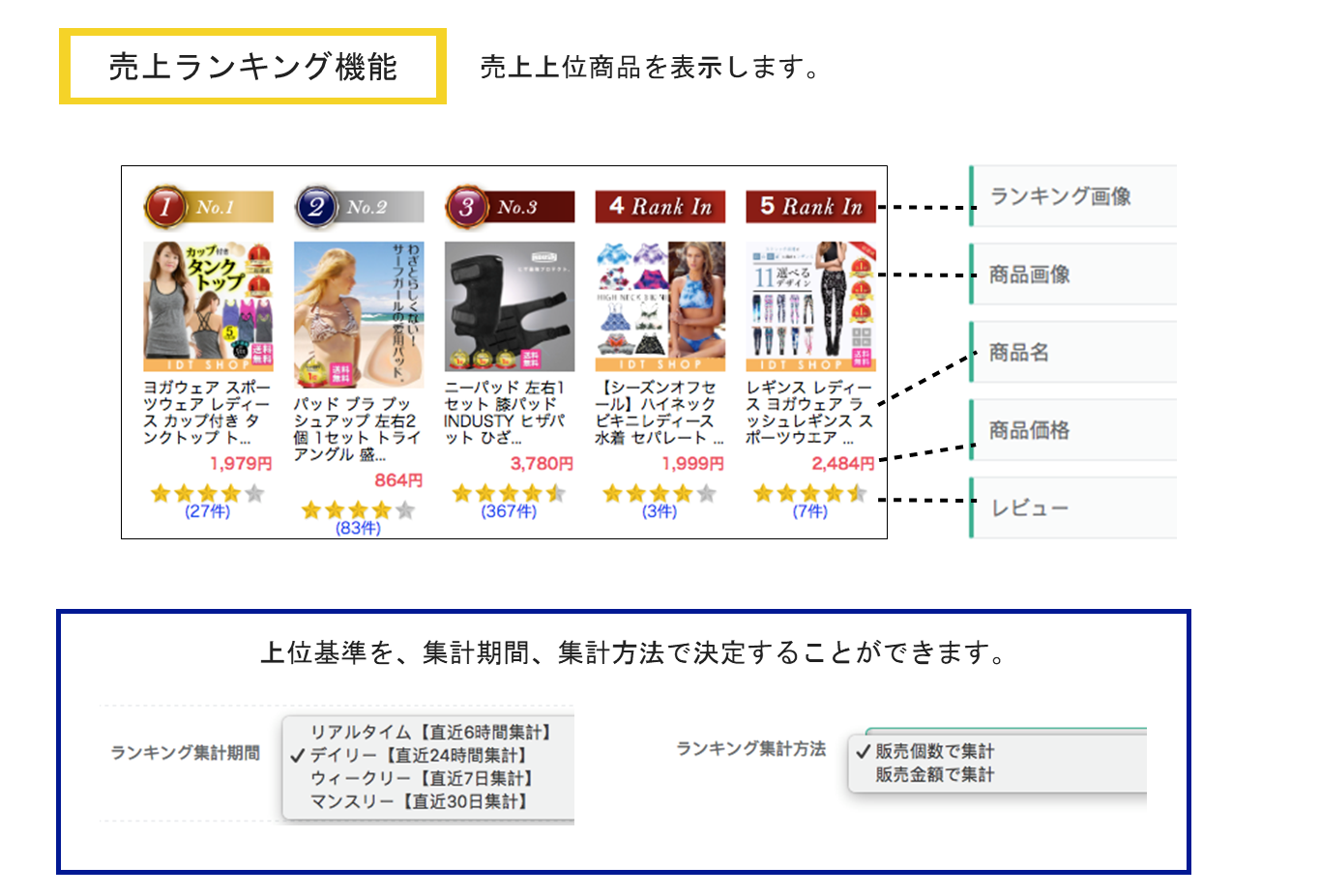Click the price 1,999円
This screenshot has width=1320, height=896.
coord(692,464)
